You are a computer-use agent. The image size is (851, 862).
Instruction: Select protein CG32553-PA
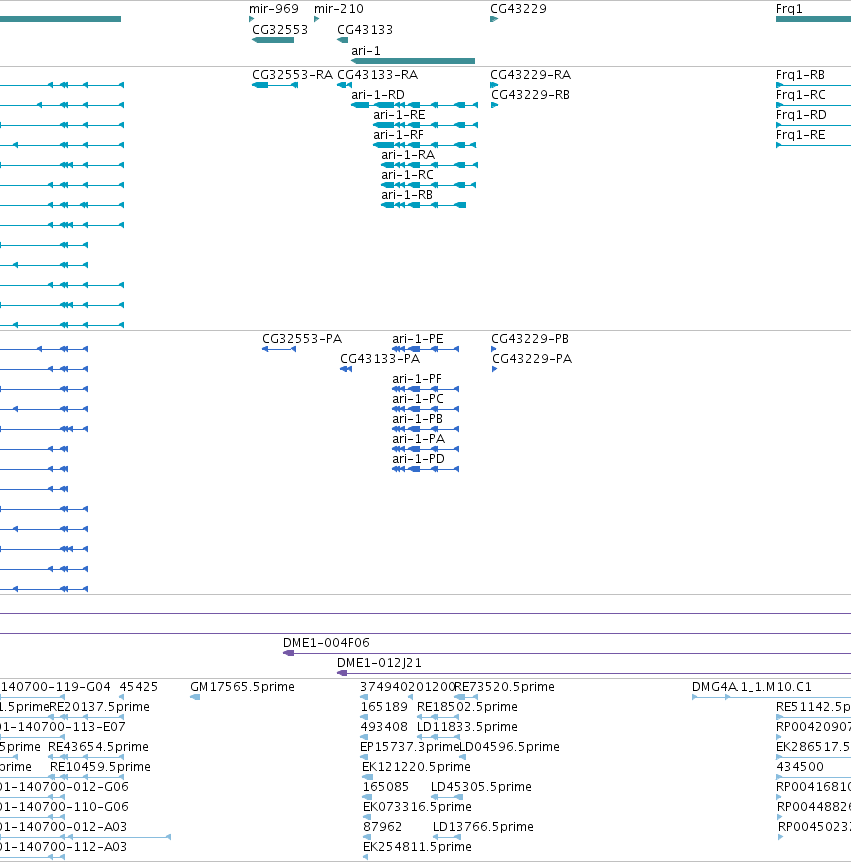click(279, 349)
